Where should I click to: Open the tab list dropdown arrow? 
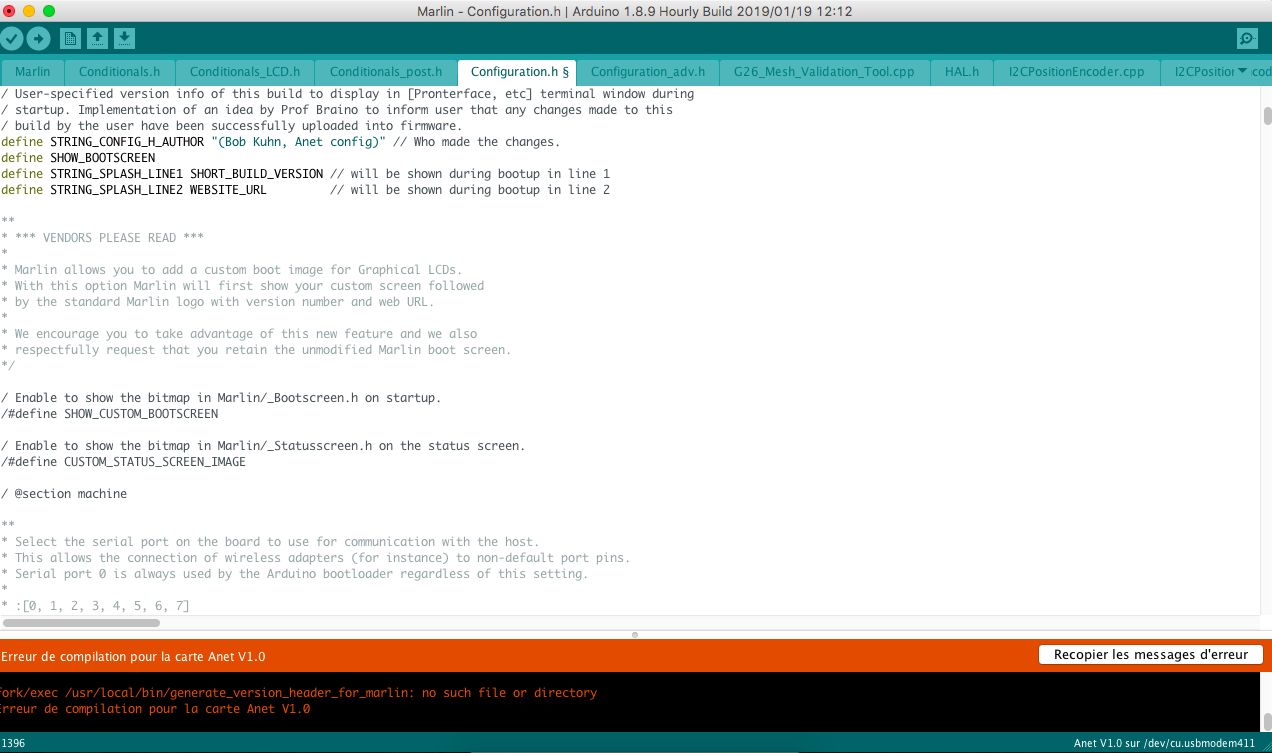coord(1243,71)
